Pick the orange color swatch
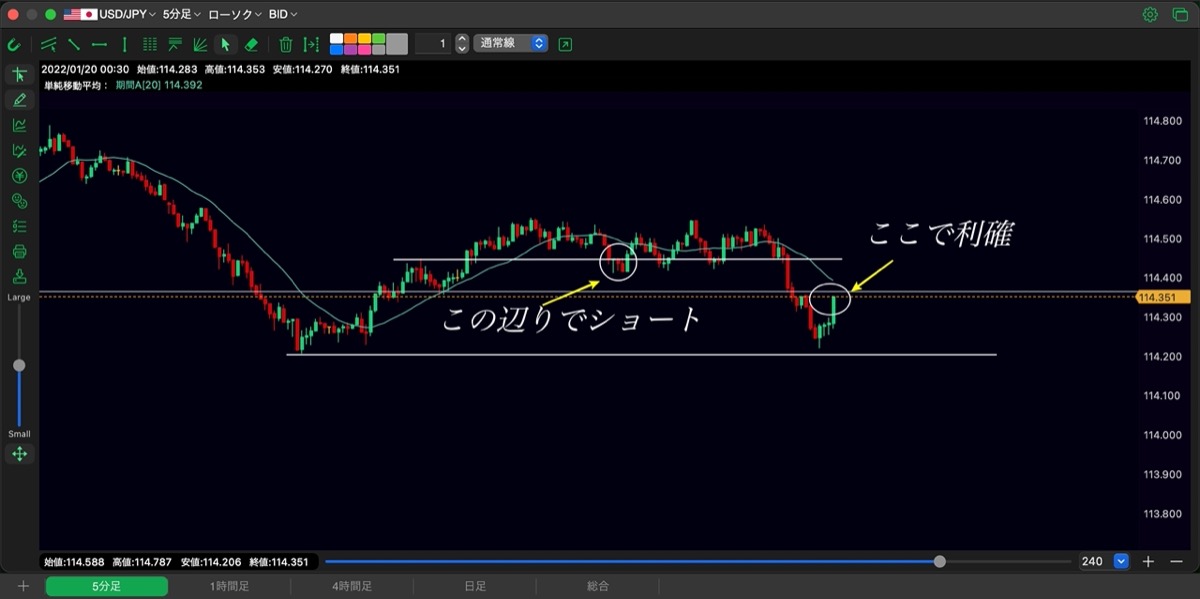The image size is (1200, 599). (x=350, y=39)
